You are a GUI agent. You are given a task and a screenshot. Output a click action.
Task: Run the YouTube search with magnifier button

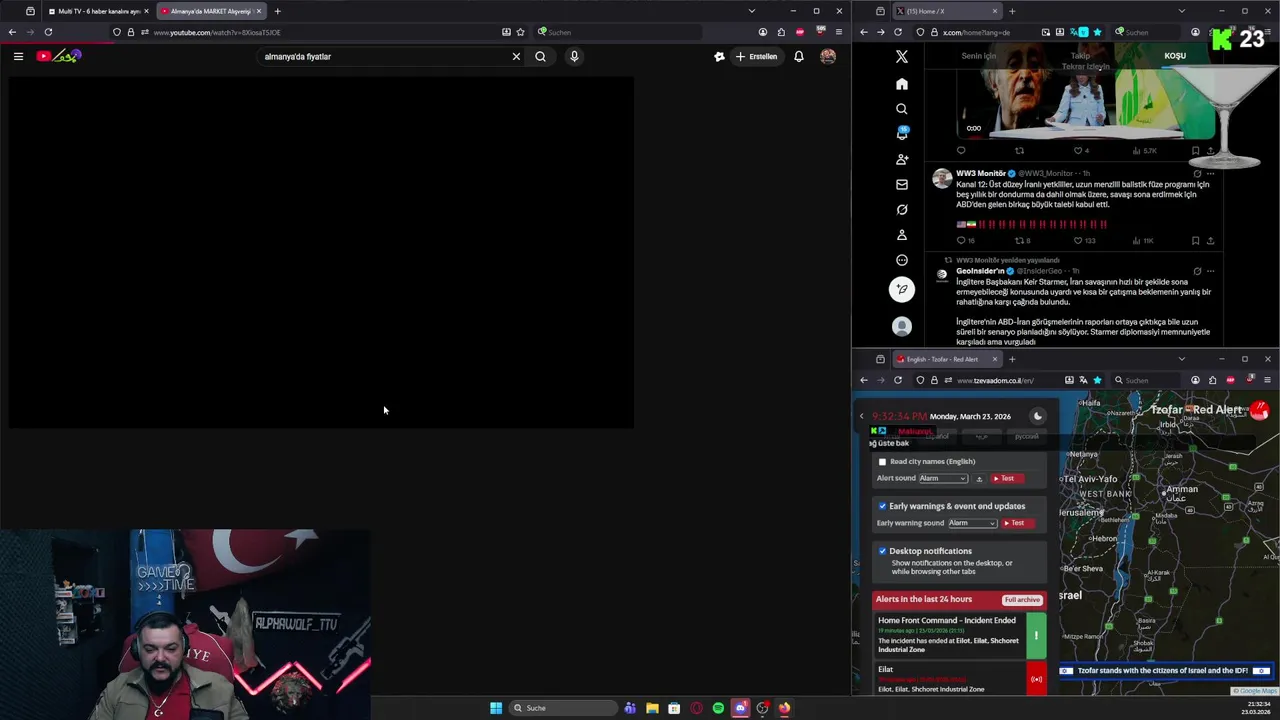click(x=540, y=57)
